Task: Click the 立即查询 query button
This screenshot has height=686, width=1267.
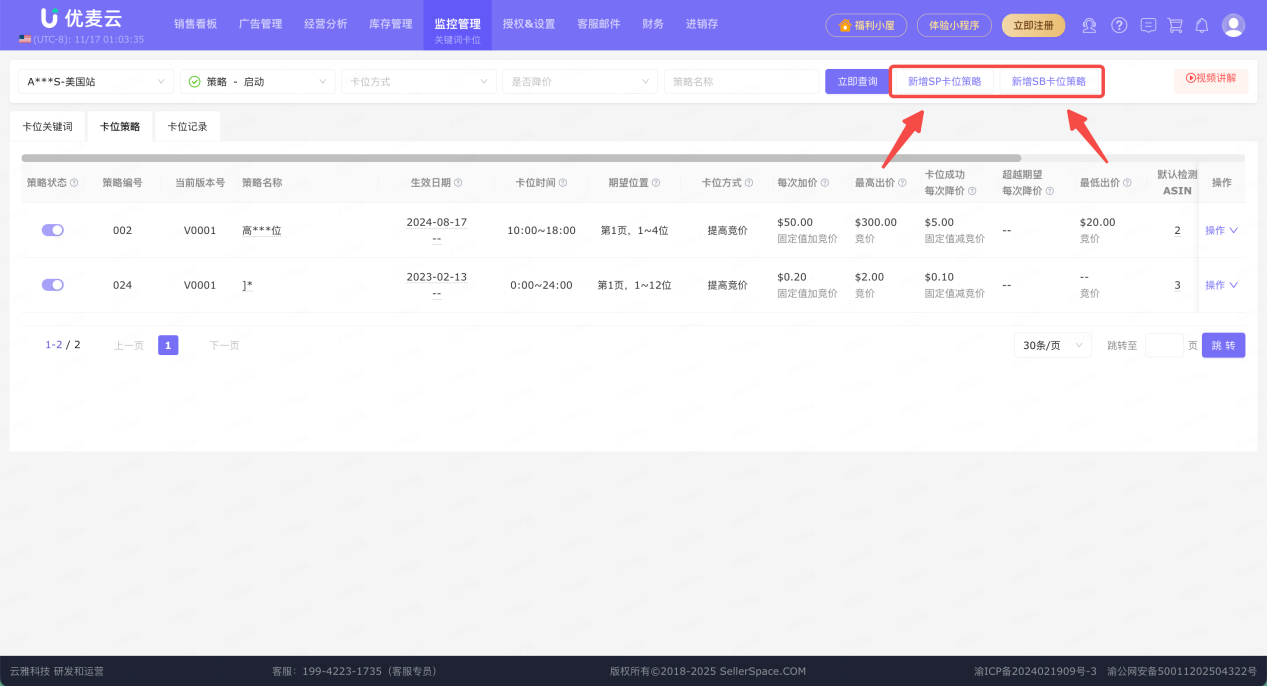Action: tap(857, 81)
